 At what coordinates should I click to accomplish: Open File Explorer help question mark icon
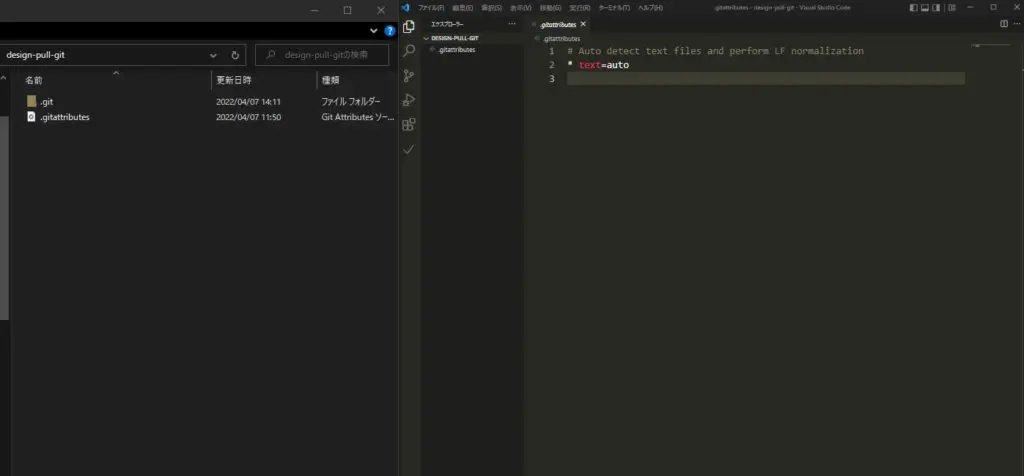tap(390, 30)
